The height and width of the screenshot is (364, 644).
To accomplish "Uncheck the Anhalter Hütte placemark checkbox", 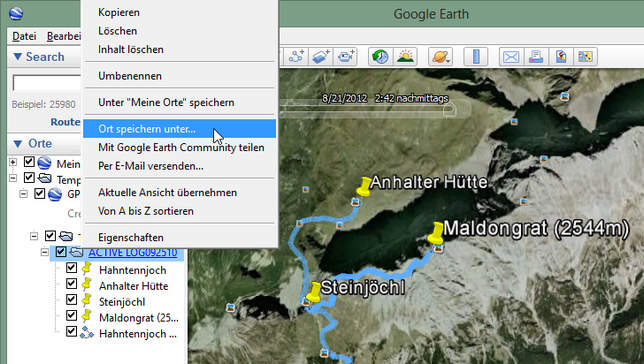I will point(71,283).
